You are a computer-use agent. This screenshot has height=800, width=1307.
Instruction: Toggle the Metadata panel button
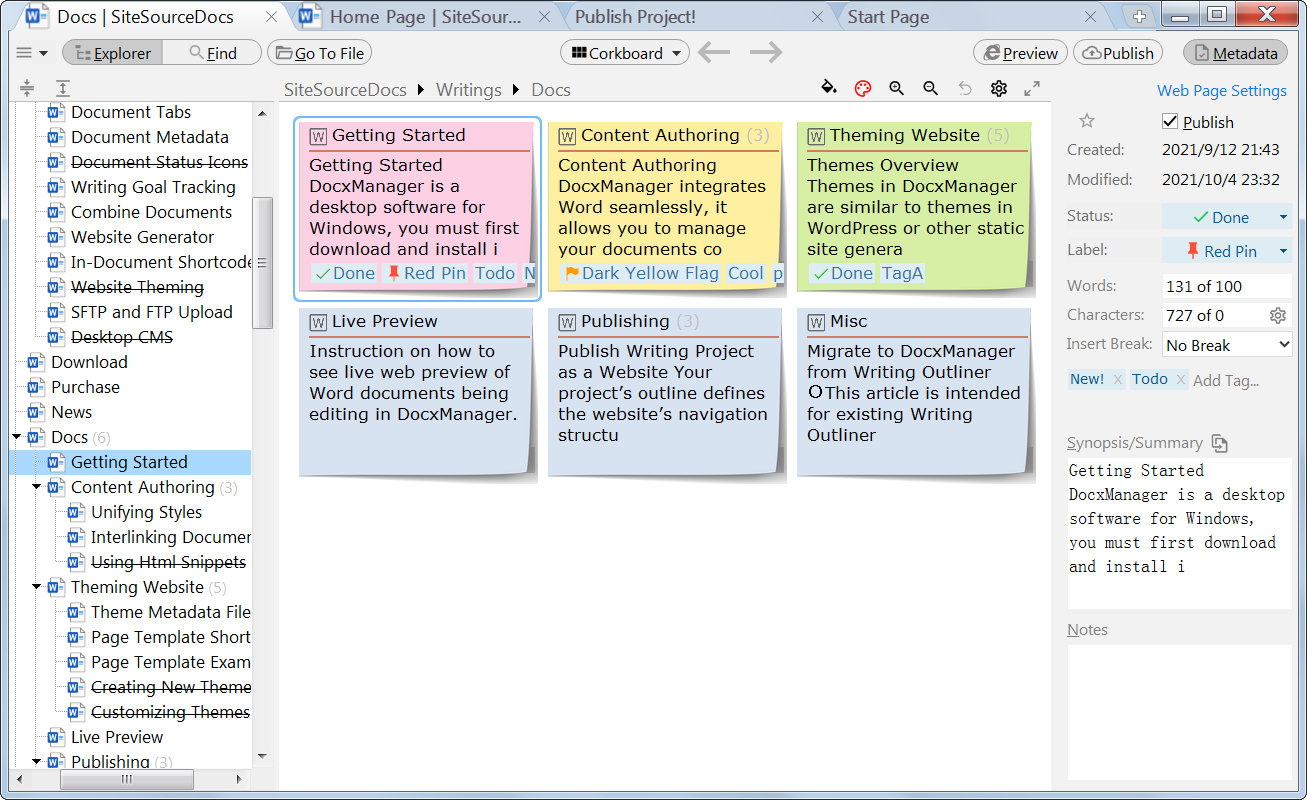pos(1235,53)
